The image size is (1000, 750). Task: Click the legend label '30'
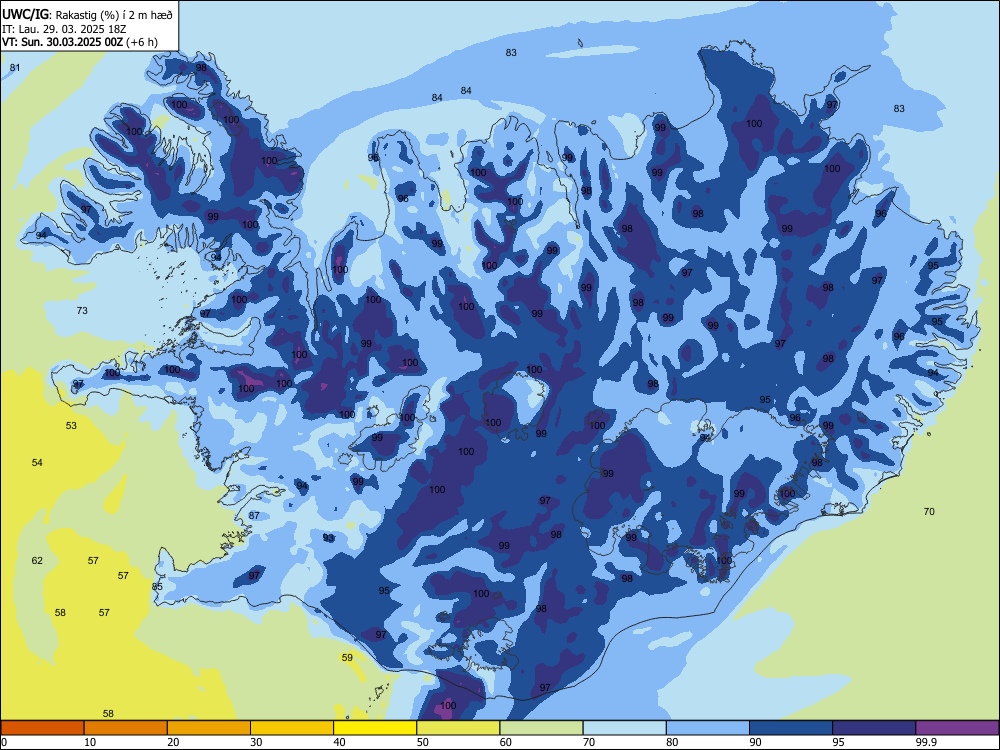click(x=256, y=742)
